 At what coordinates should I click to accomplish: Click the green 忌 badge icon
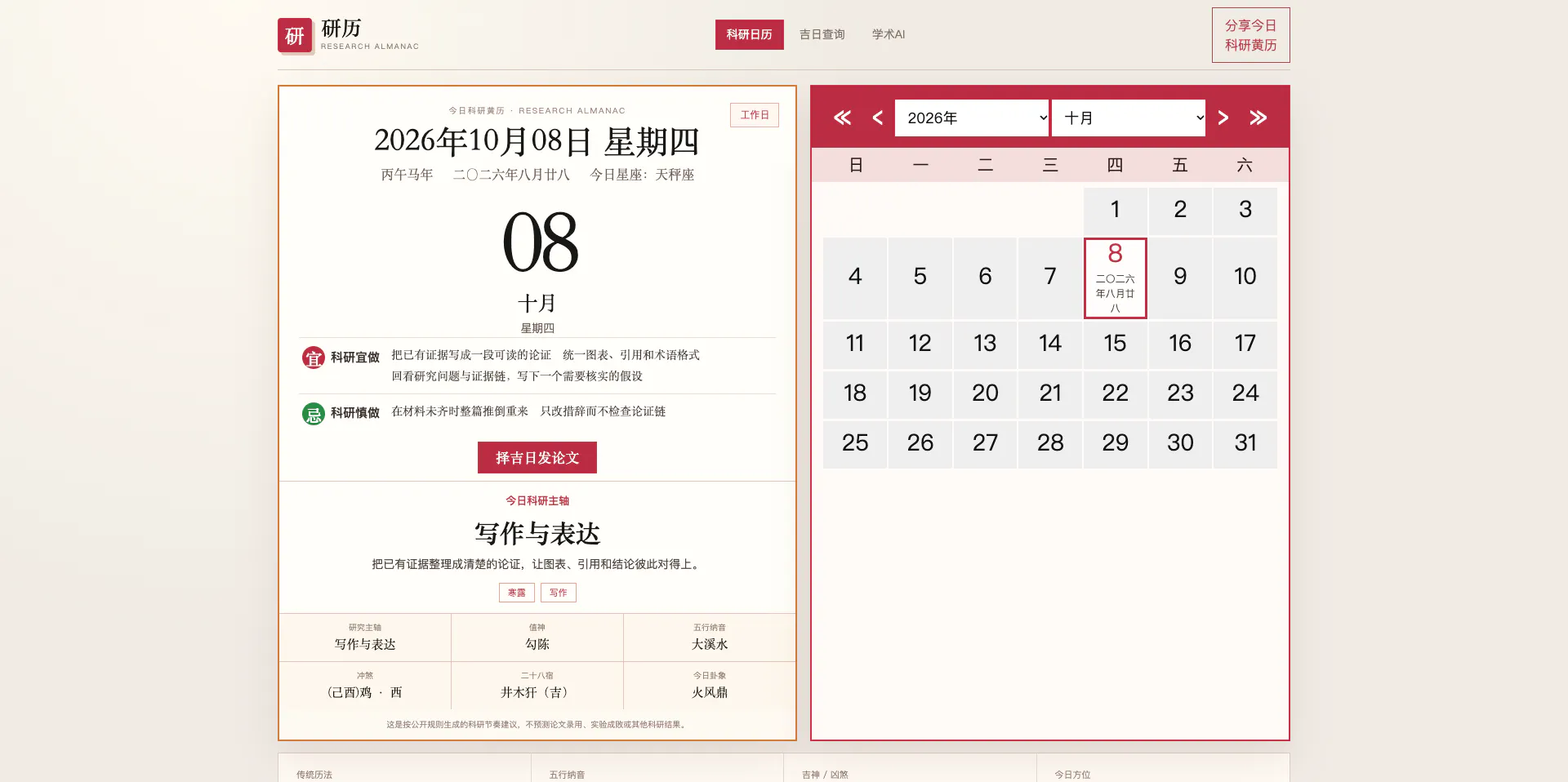(x=314, y=414)
